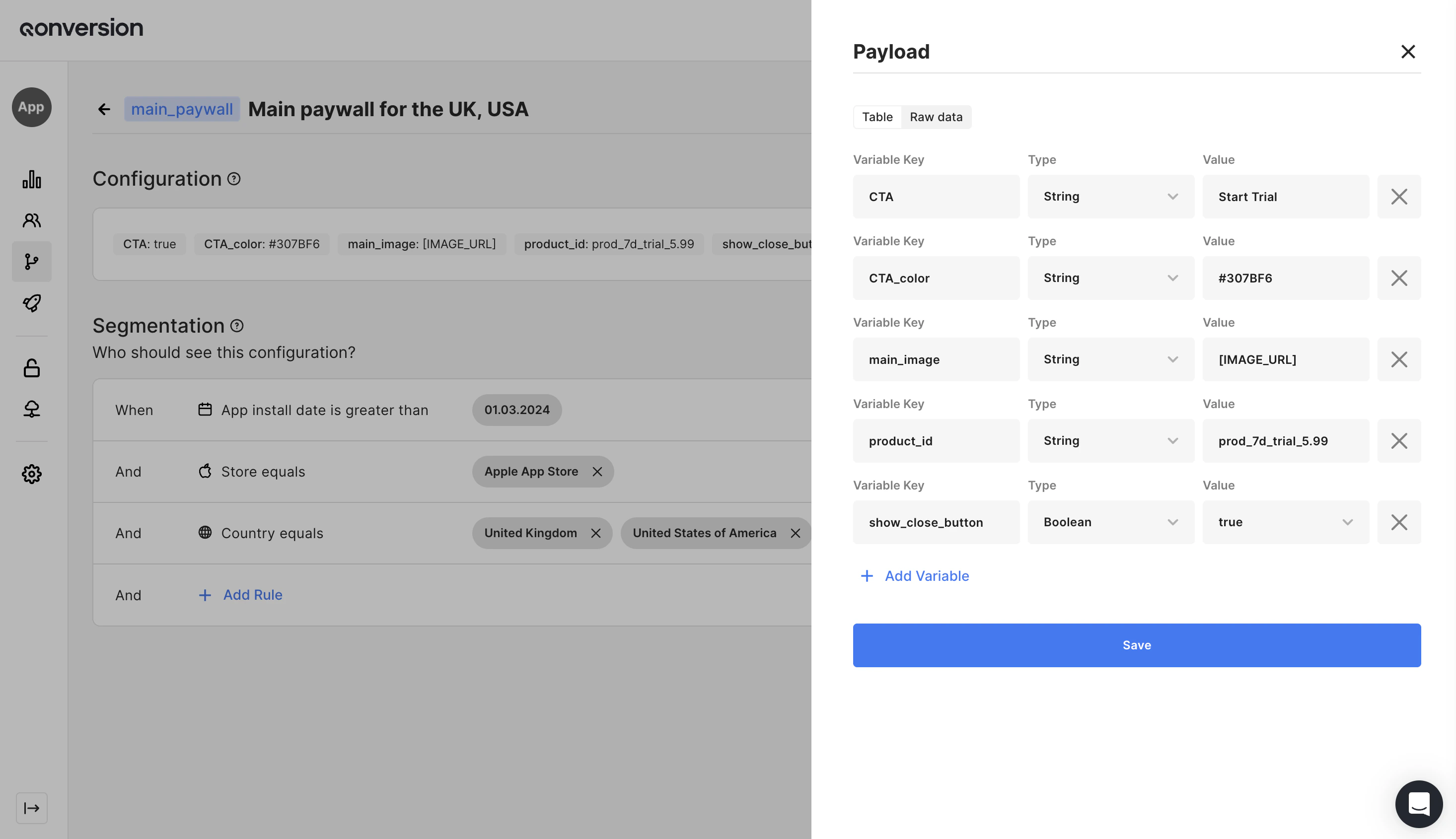
Task: Click the rocket icon in the sidebar
Action: [x=32, y=303]
